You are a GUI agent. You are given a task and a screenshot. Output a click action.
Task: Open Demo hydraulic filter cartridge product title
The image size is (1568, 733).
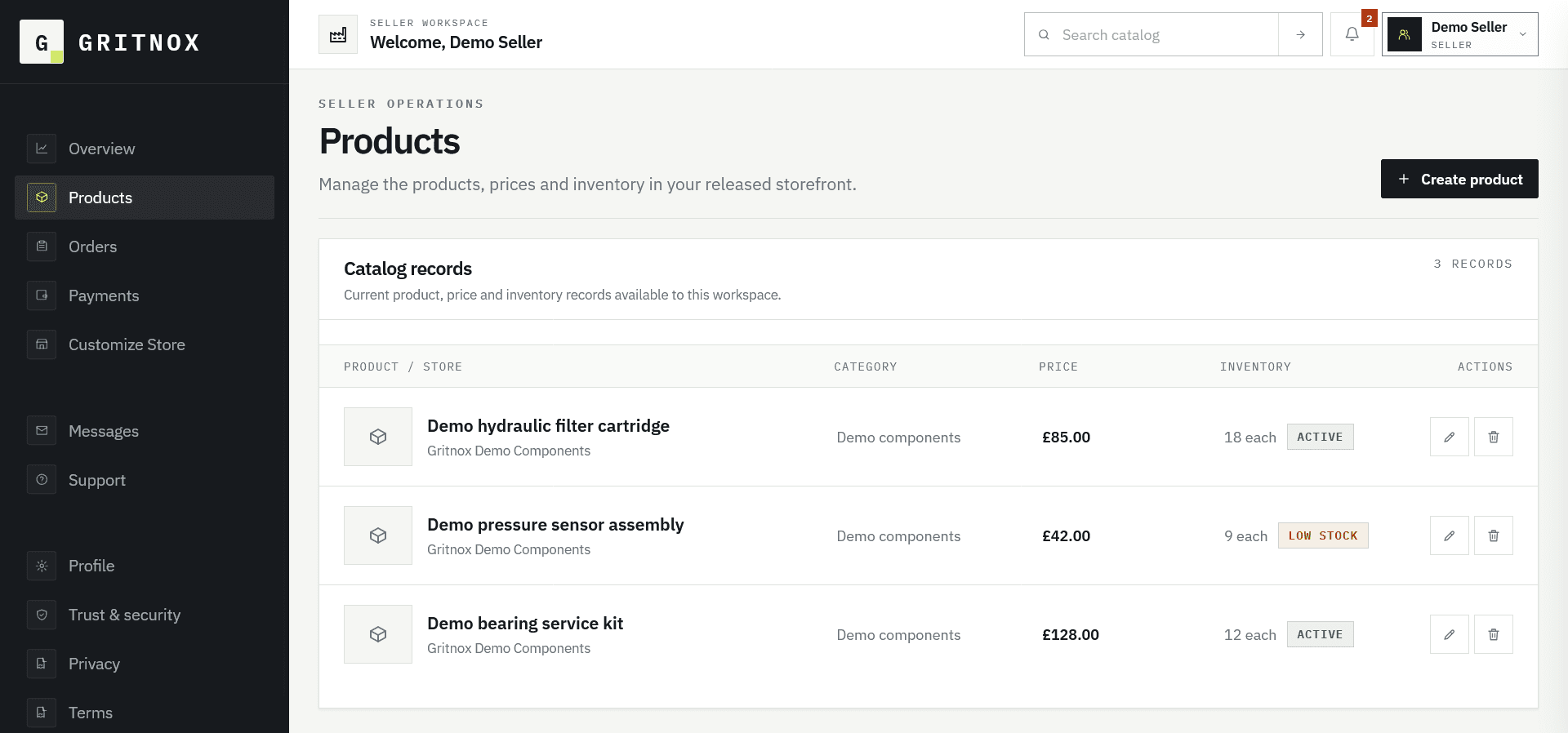coord(548,426)
